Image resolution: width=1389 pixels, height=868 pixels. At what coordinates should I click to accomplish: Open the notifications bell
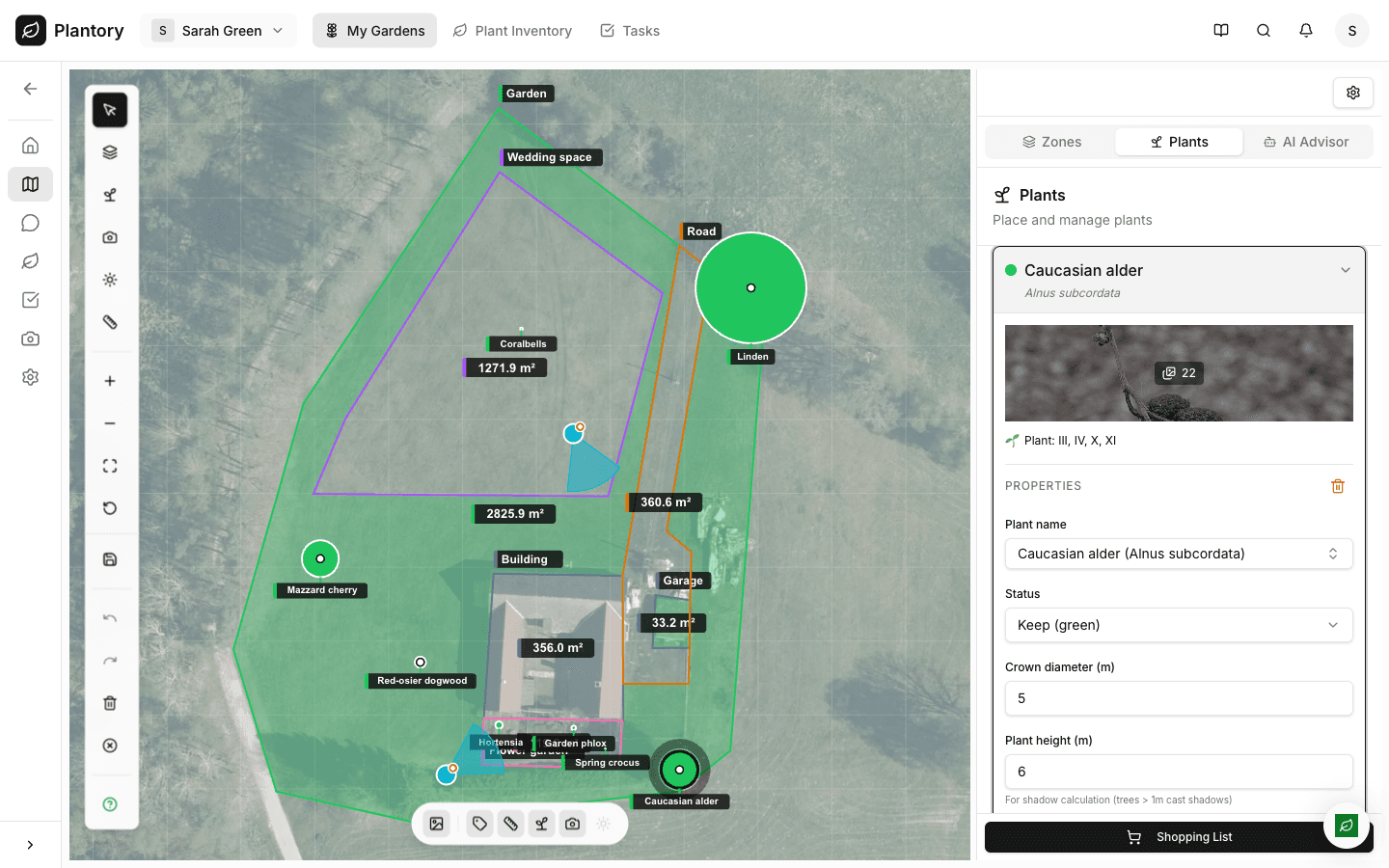point(1306,31)
